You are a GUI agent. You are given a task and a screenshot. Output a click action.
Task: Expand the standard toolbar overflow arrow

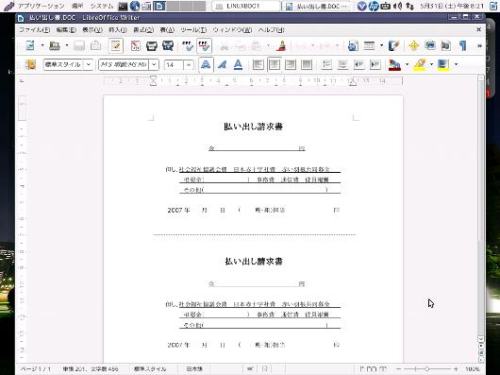point(480,46)
